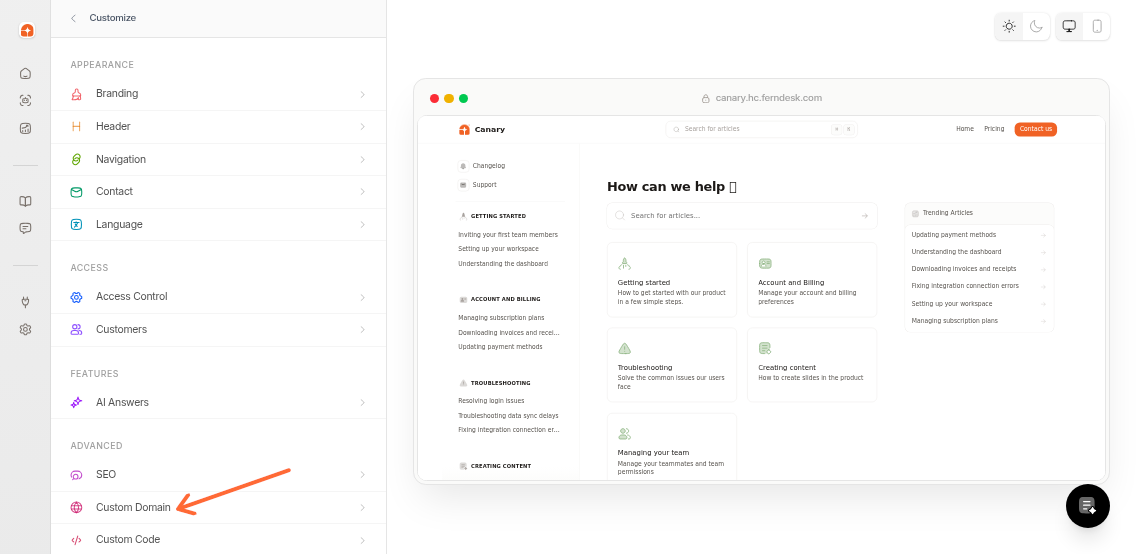Open the chat bubble icon in sidebar
This screenshot has height=554, width=1136.
coord(25,228)
